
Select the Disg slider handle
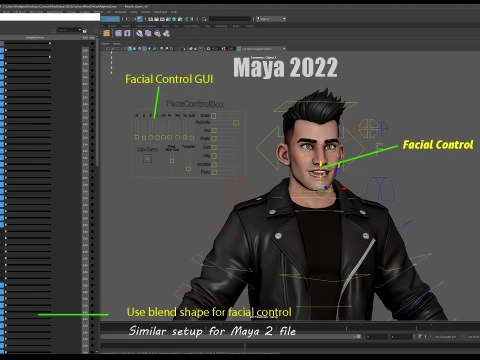214,156
